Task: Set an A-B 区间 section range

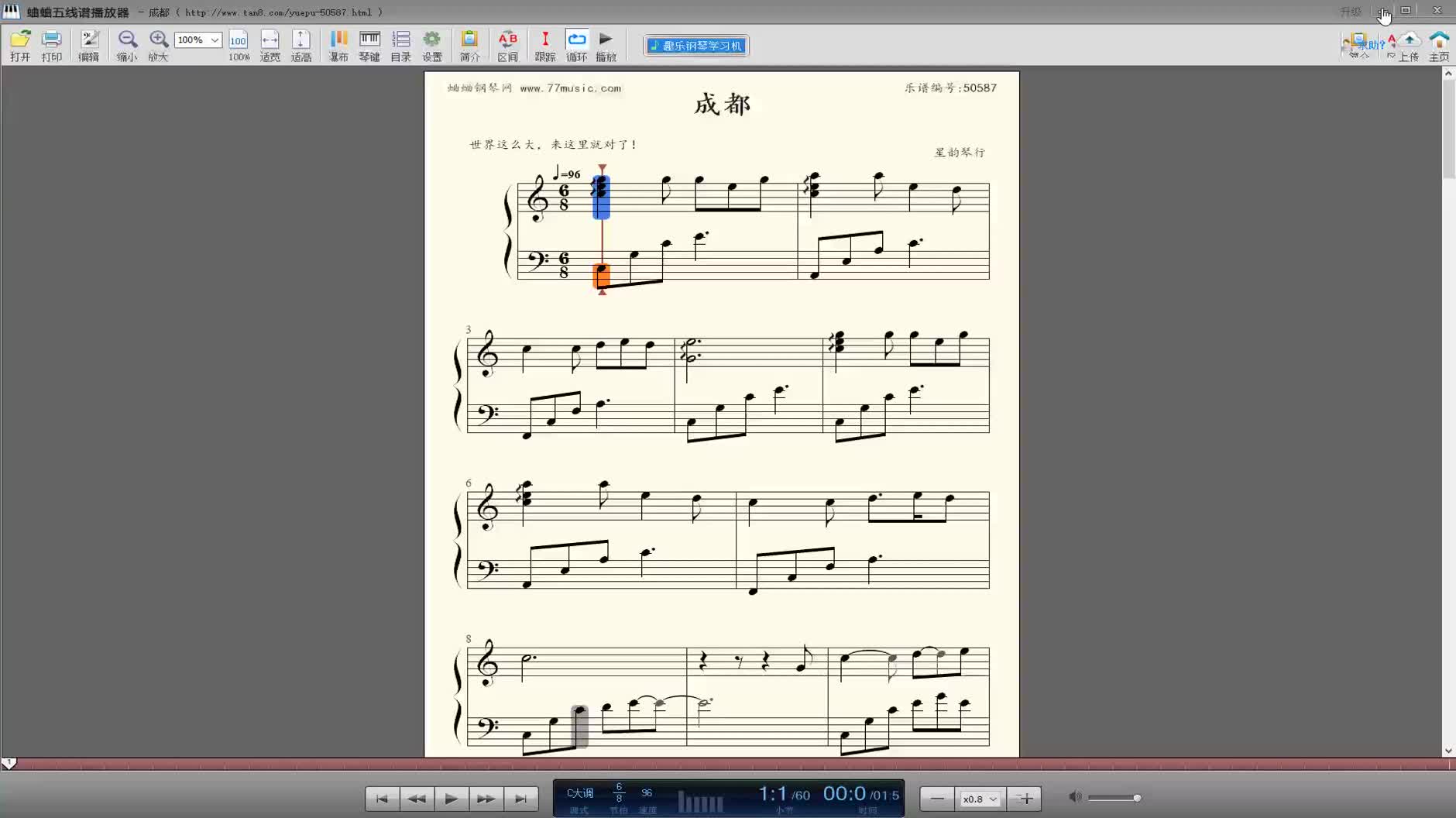Action: (507, 46)
